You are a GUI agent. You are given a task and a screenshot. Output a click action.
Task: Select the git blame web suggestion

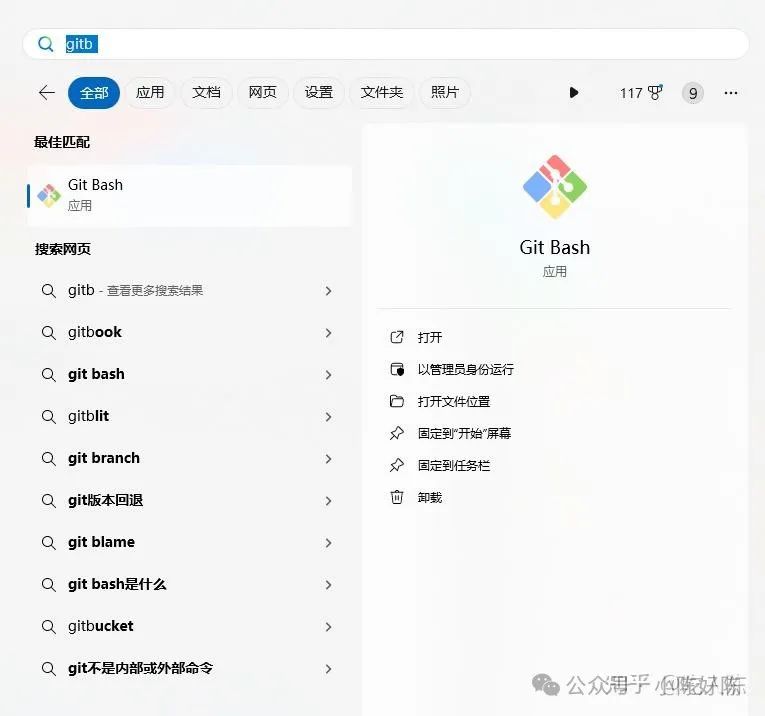coord(189,542)
